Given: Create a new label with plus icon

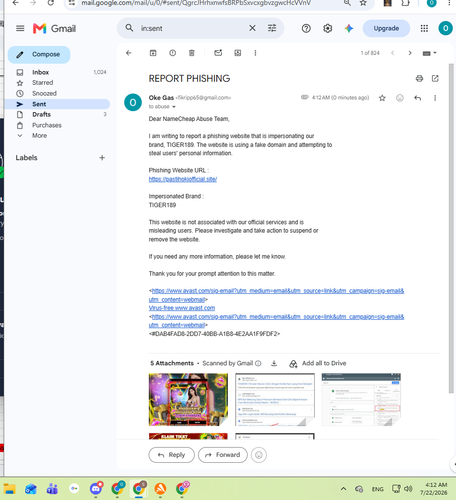Looking at the screenshot, I should coord(102,158).
